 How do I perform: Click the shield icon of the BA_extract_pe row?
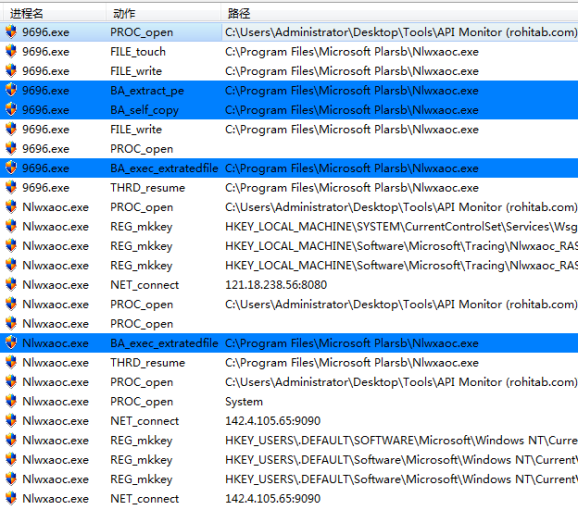[11, 90]
